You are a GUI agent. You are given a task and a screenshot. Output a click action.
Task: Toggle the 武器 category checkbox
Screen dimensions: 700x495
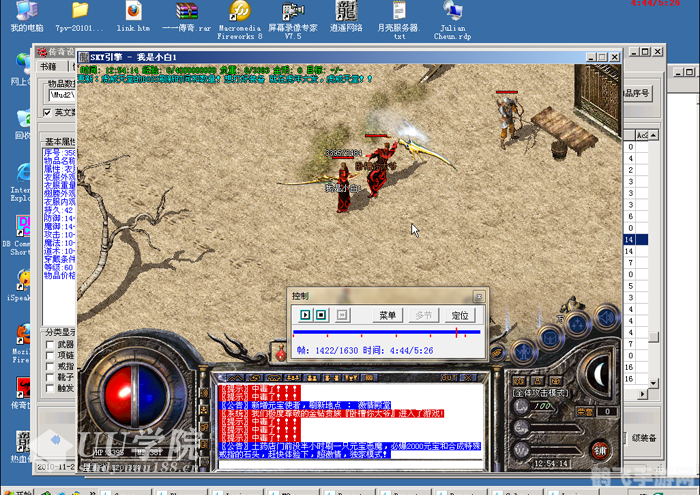[x=50, y=345]
